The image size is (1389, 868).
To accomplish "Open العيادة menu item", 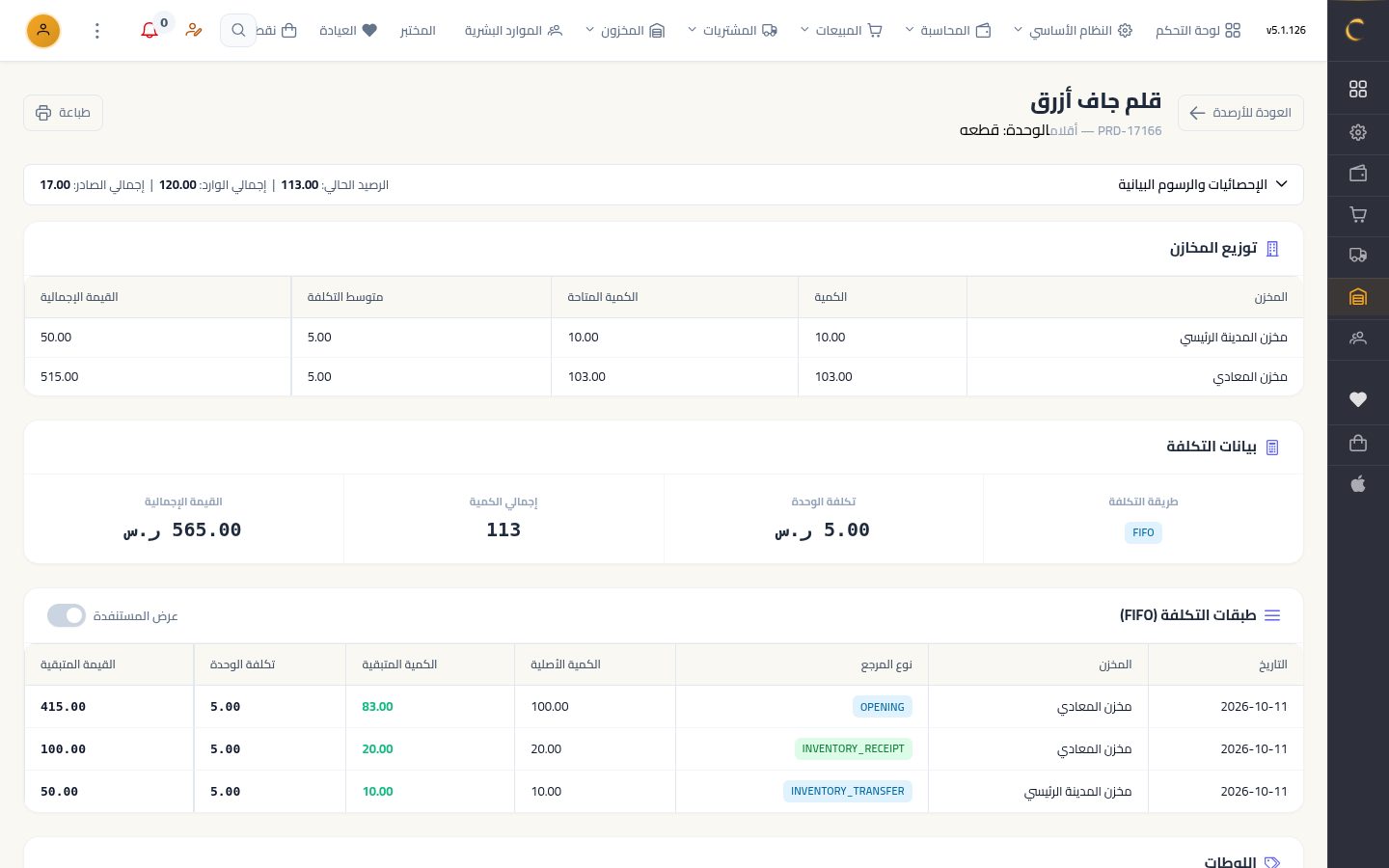I will (348, 31).
